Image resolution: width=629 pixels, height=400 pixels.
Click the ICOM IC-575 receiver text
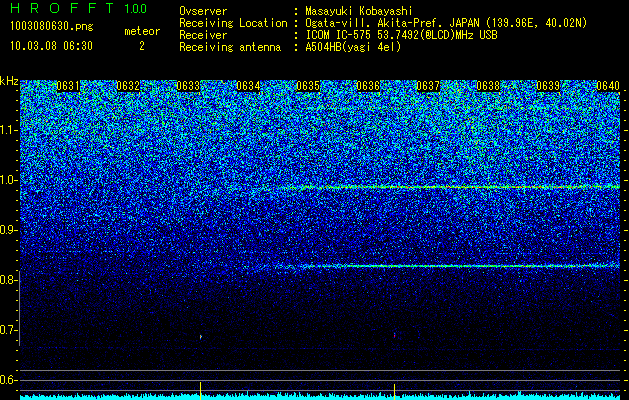point(401,35)
